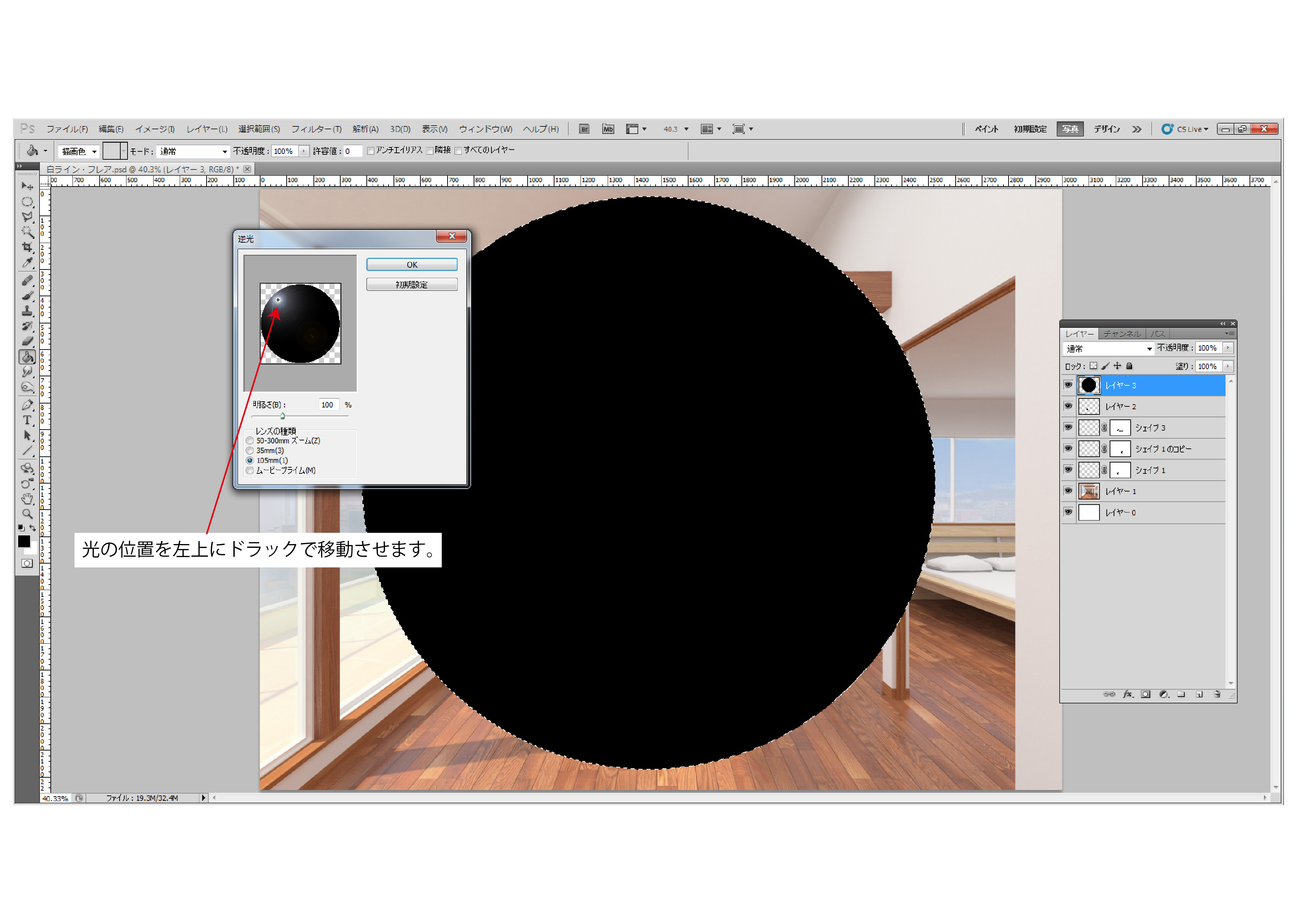Select the Crop tool
Screen dimensions: 1297x924
(27, 247)
